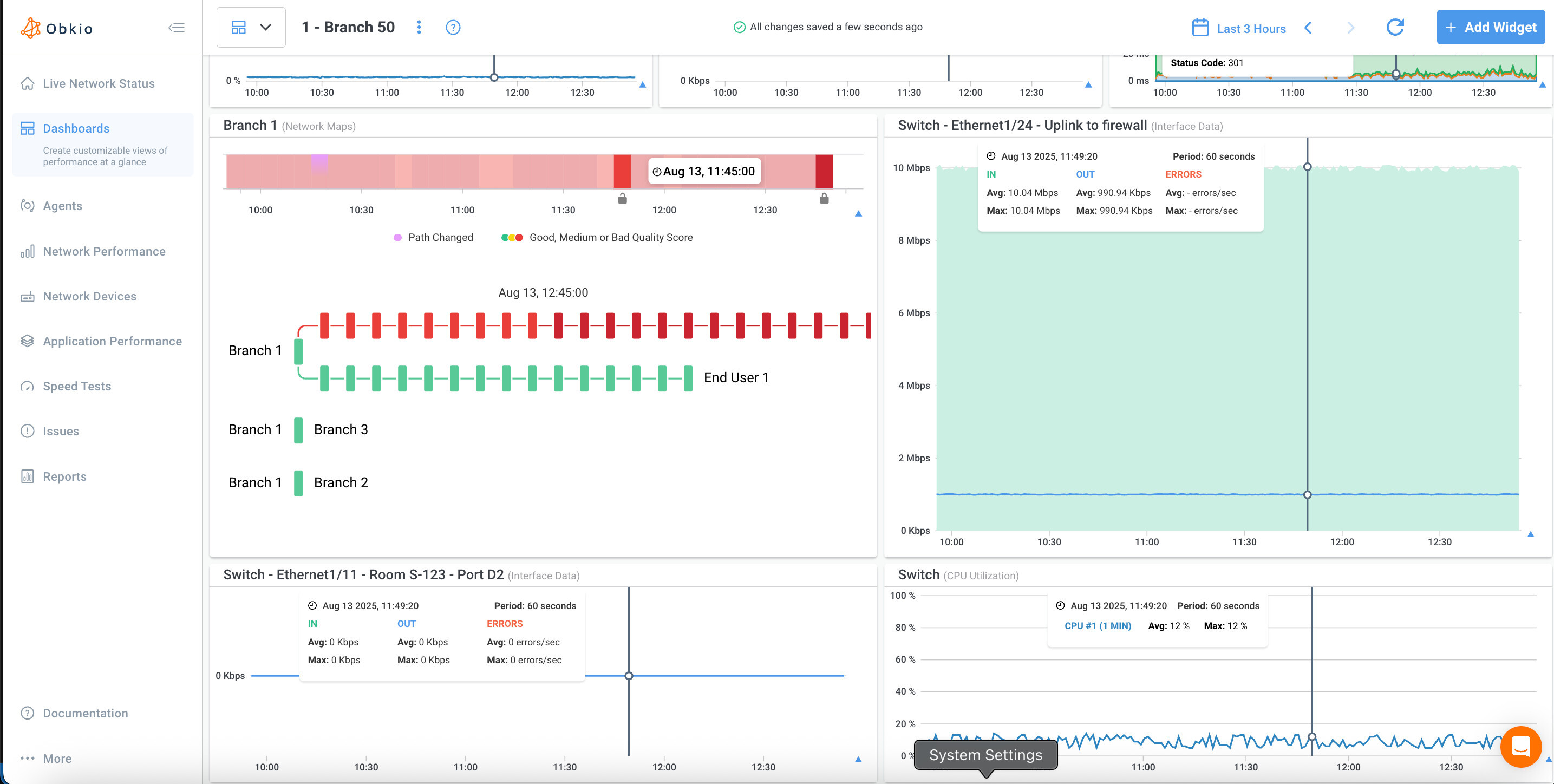This screenshot has height=784, width=1554.
Task: Open the Network Performance view
Action: point(104,251)
